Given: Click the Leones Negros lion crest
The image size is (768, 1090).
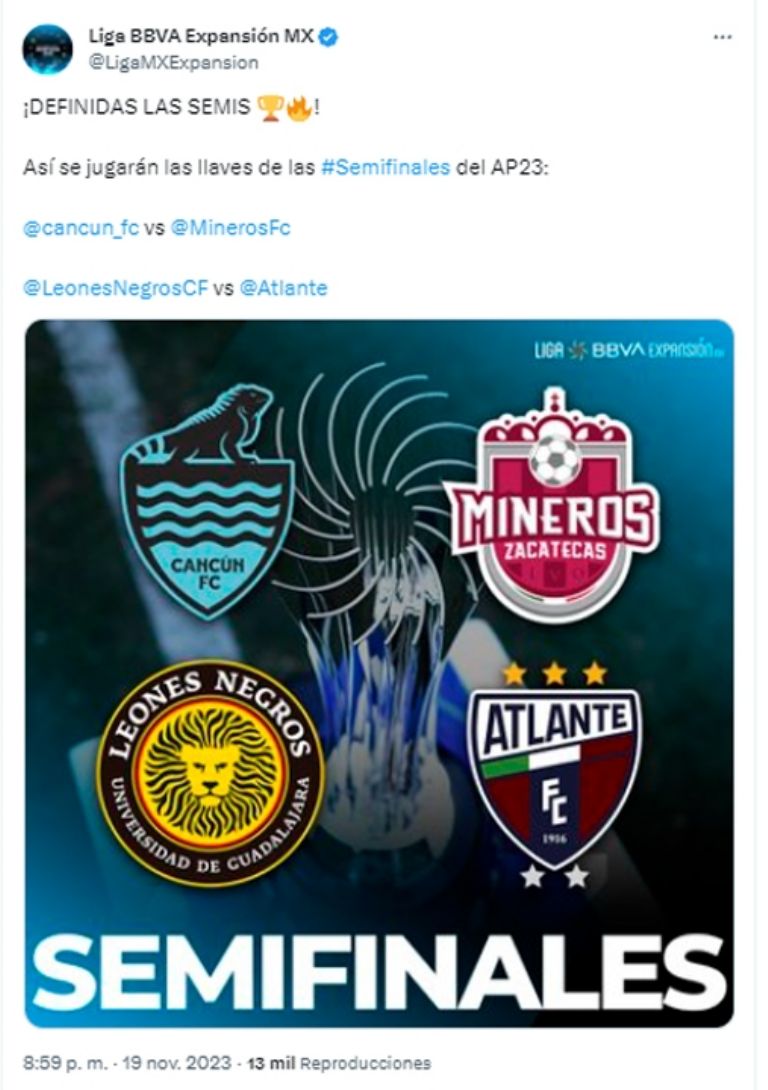Looking at the screenshot, I should 211,772.
